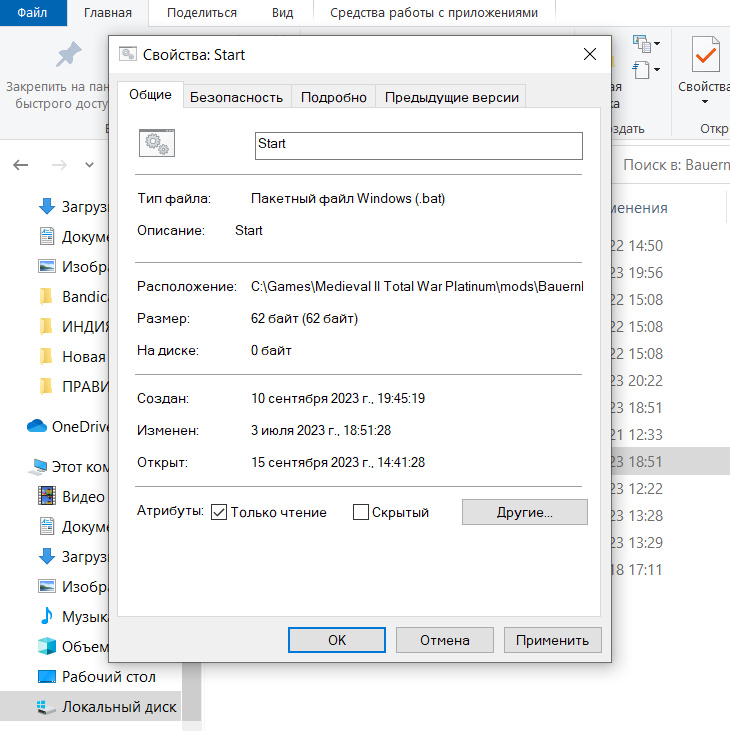Select Pictures in Quick Access sidebar
The height and width of the screenshot is (731, 730).
click(x=73, y=266)
